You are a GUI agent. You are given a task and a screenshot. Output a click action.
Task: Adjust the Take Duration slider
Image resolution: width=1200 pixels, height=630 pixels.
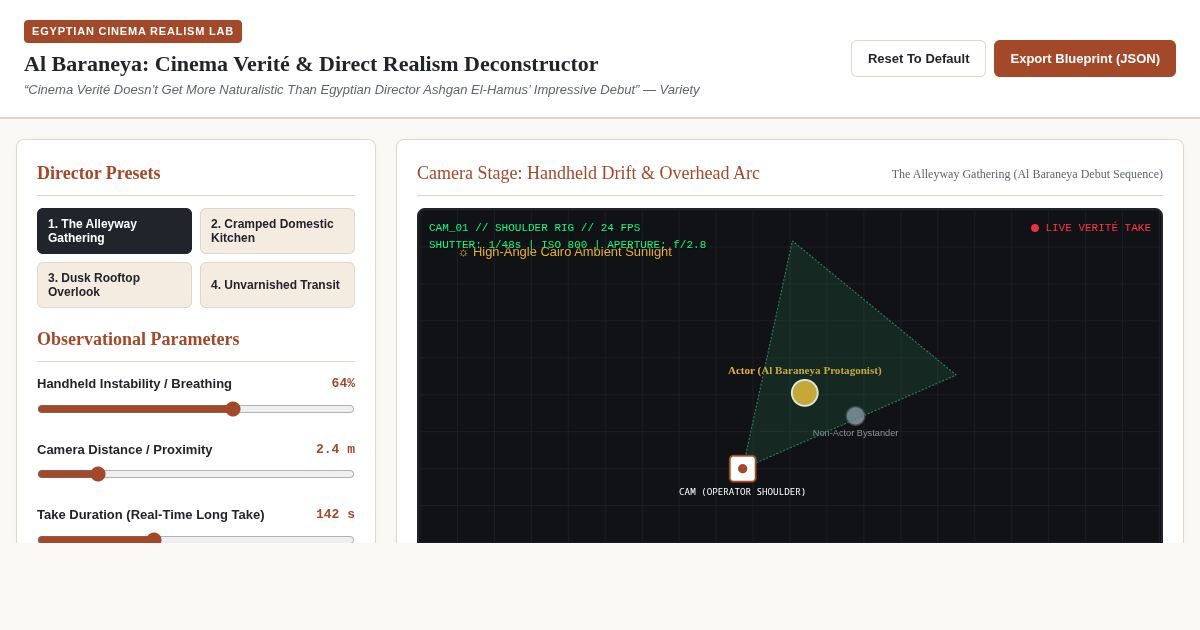click(x=196, y=540)
